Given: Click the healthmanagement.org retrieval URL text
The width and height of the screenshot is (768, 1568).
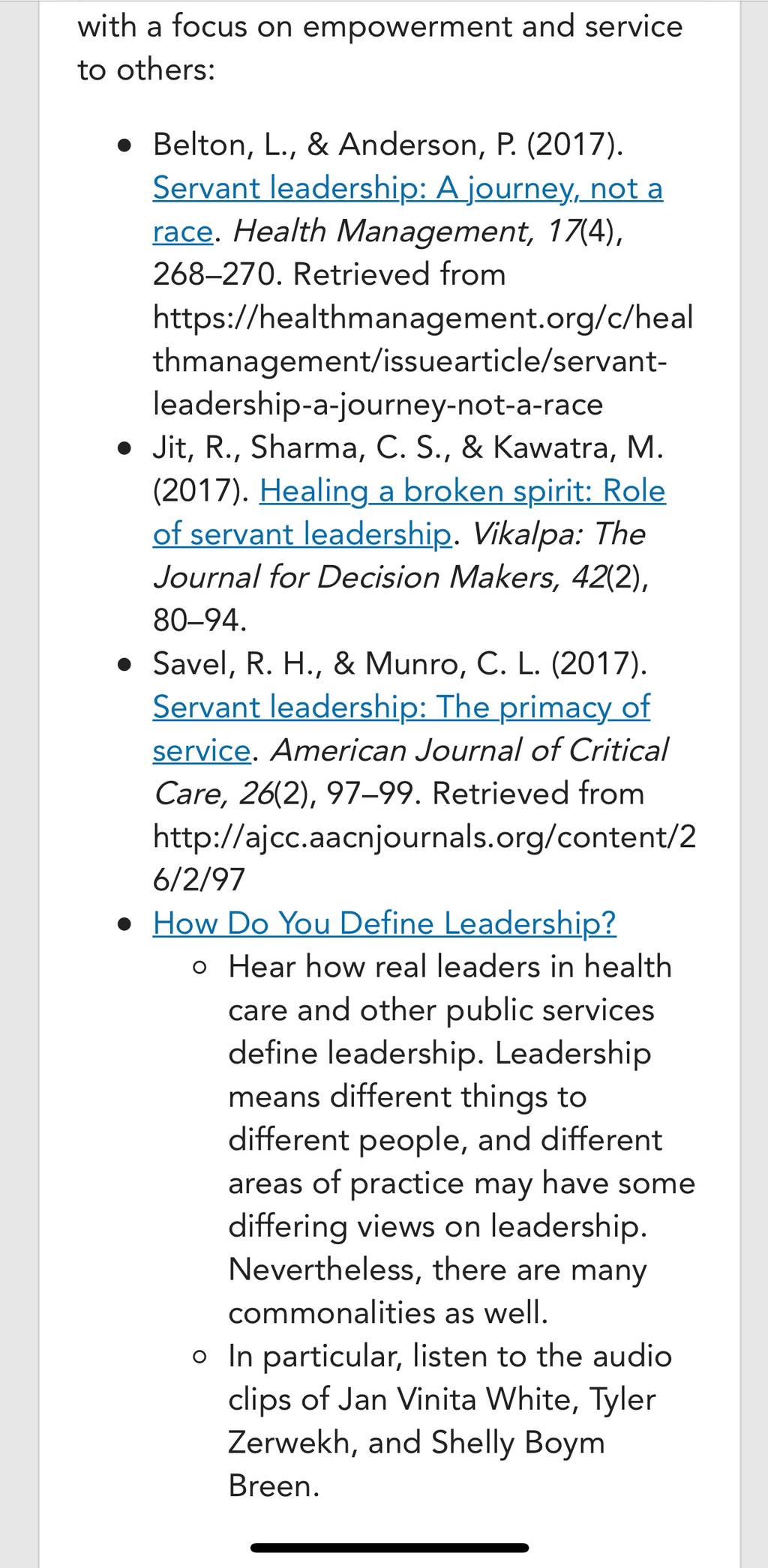Looking at the screenshot, I should point(423,361).
